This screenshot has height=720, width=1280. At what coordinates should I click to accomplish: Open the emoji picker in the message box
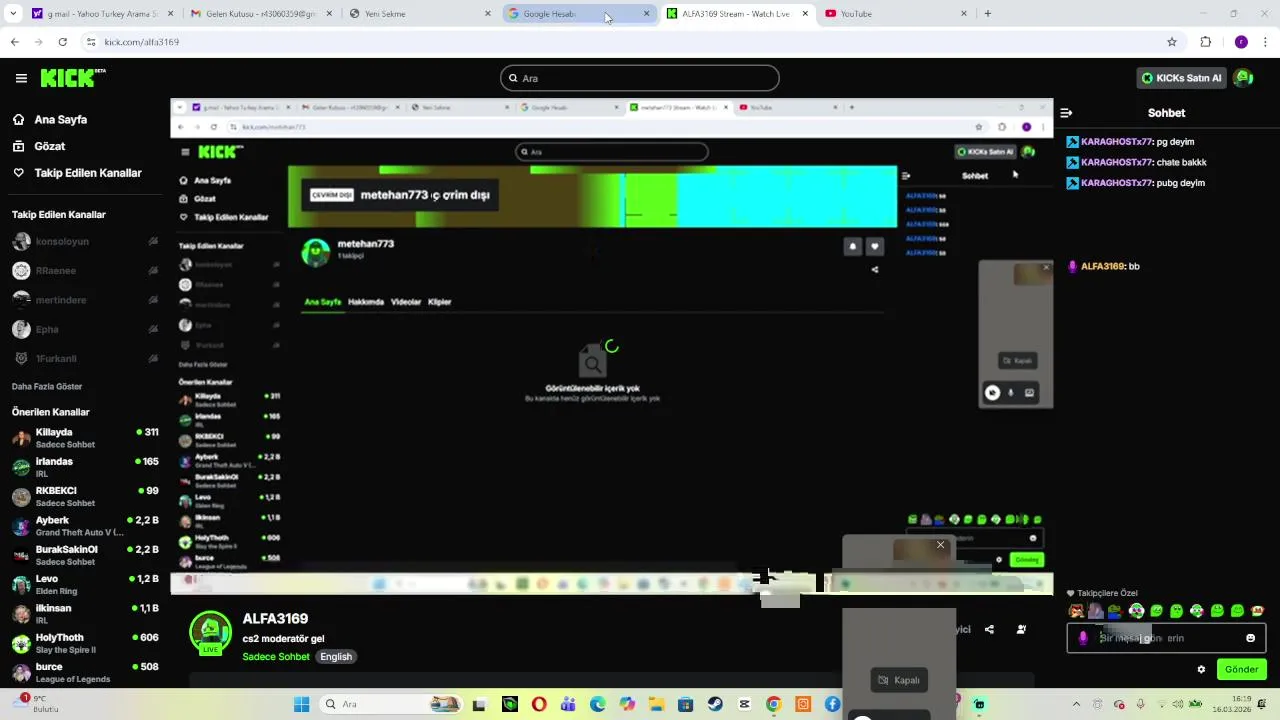pos(1250,638)
